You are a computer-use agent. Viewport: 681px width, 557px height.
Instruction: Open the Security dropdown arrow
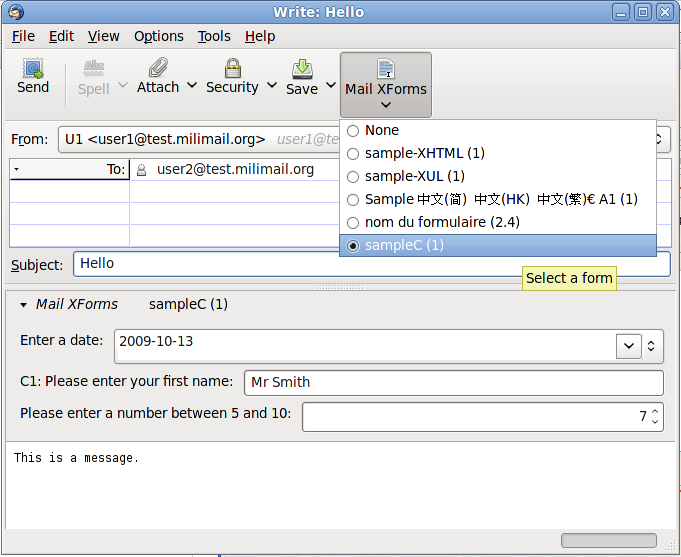coord(272,85)
